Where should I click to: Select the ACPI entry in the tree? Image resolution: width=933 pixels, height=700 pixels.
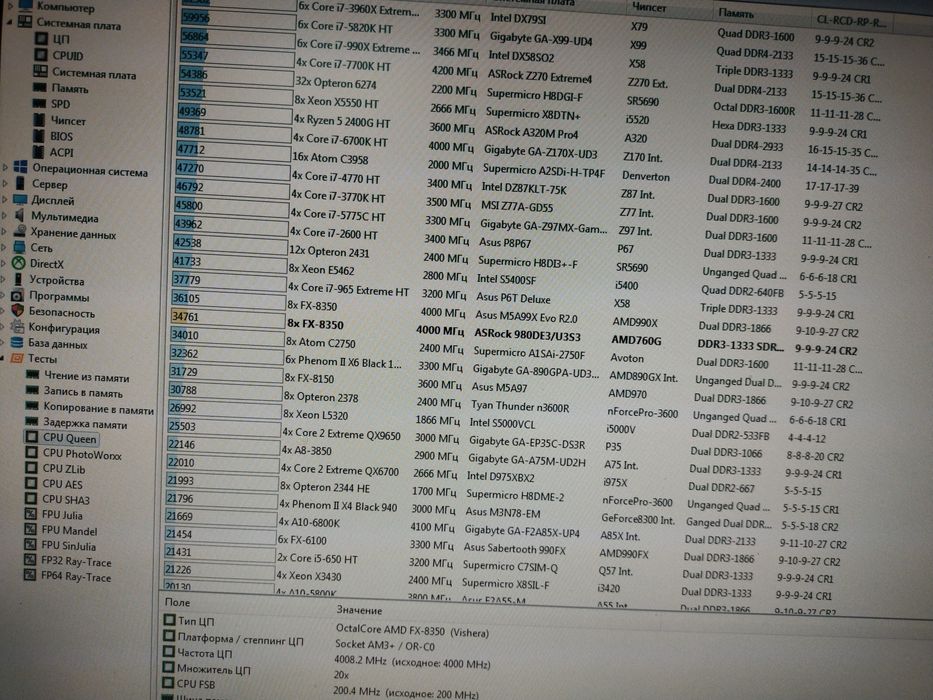pos(61,152)
